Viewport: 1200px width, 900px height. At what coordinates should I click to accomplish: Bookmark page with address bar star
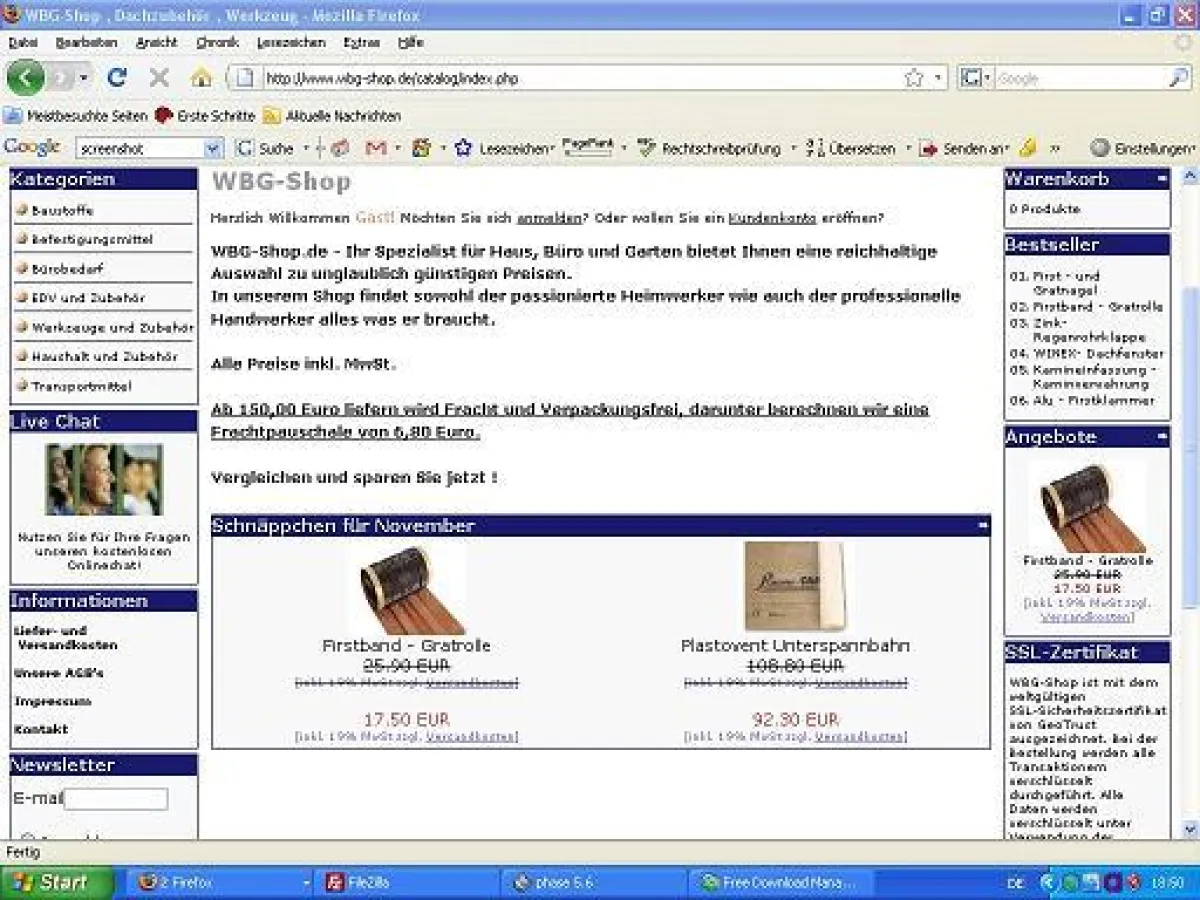pyautogui.click(x=913, y=78)
